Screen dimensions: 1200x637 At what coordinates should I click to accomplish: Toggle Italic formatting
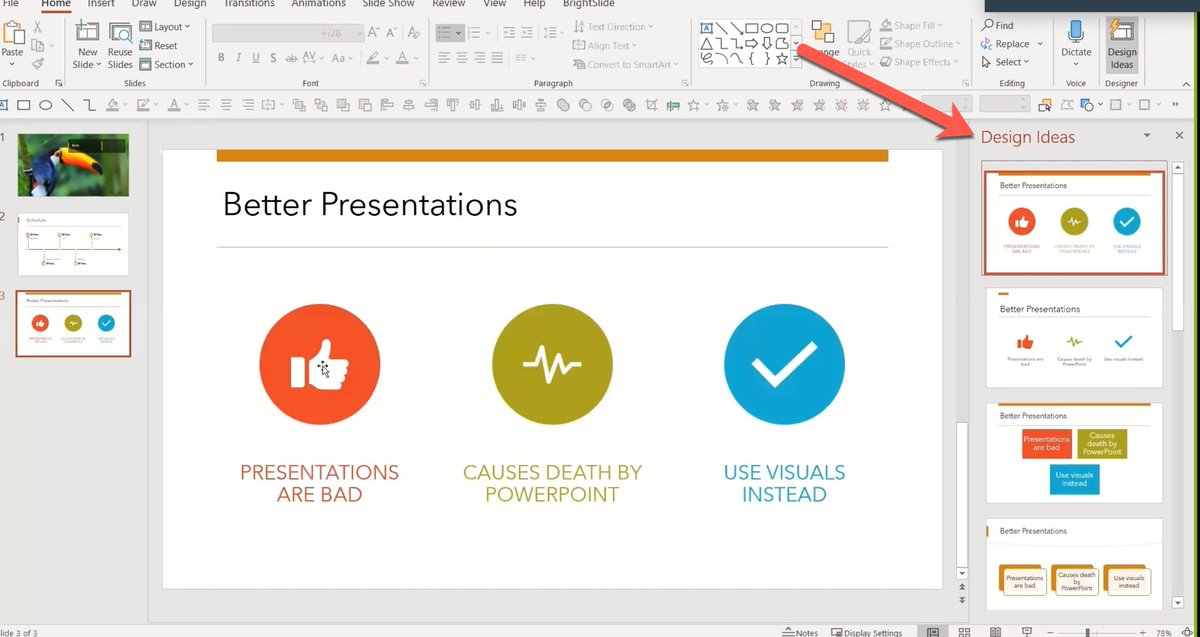click(x=239, y=58)
